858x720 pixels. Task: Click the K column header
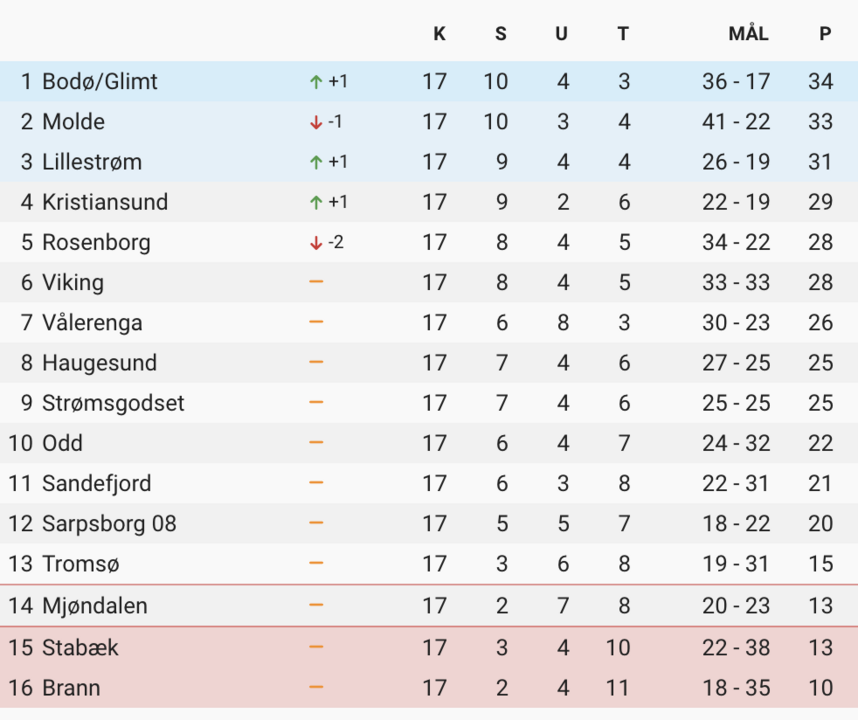(439, 34)
